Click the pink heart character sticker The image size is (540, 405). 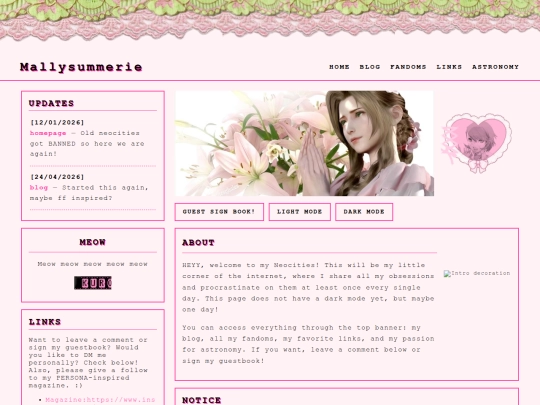[x=477, y=143]
